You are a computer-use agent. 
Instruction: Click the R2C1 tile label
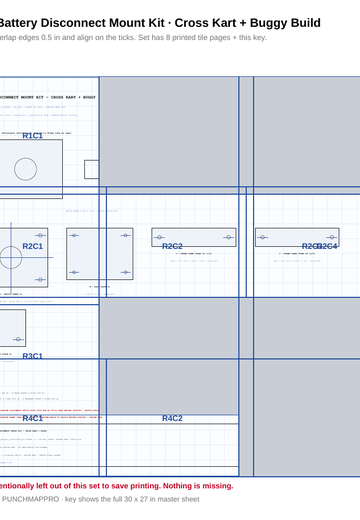32,246
